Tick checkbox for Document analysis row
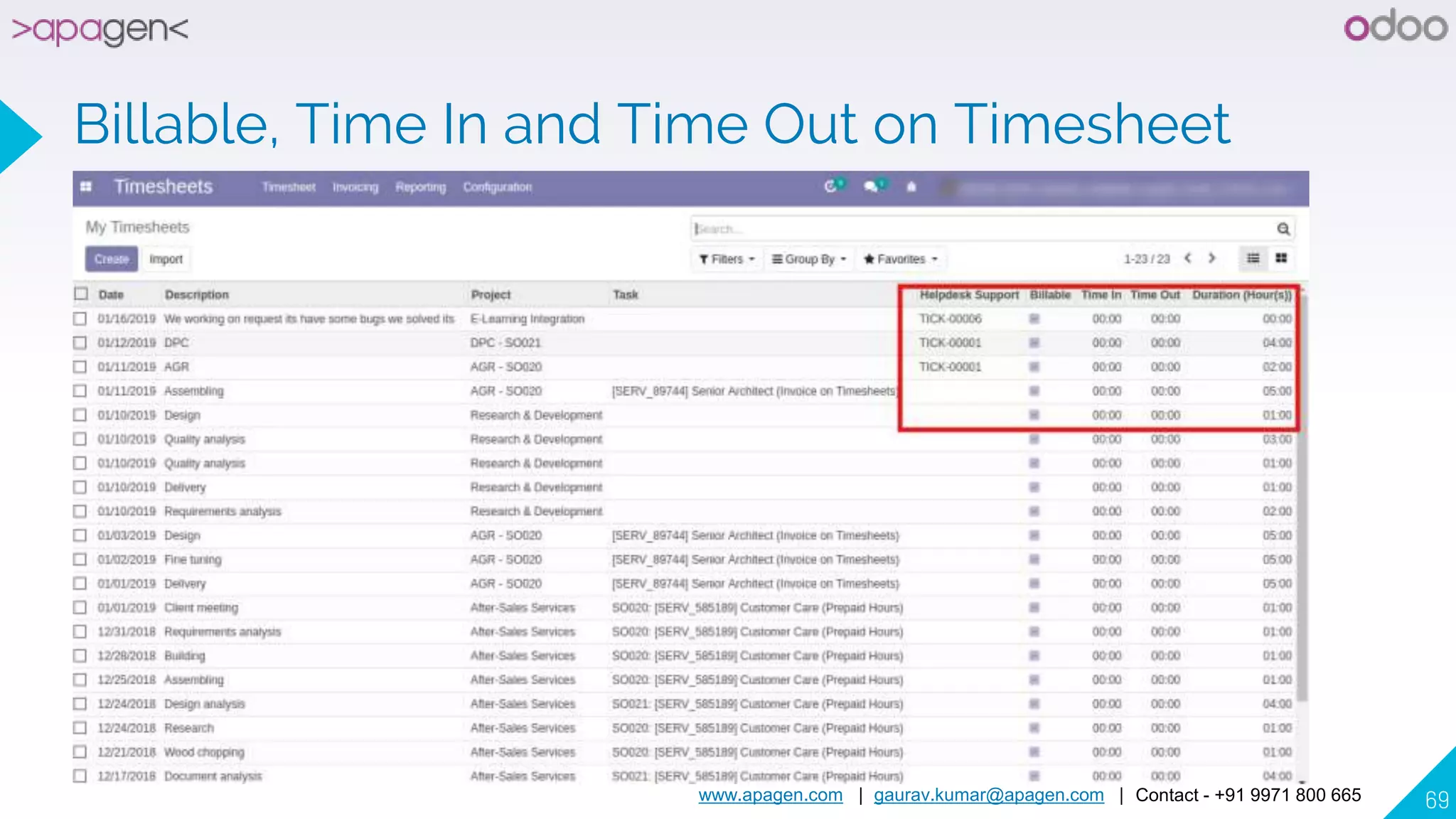 pos(80,776)
